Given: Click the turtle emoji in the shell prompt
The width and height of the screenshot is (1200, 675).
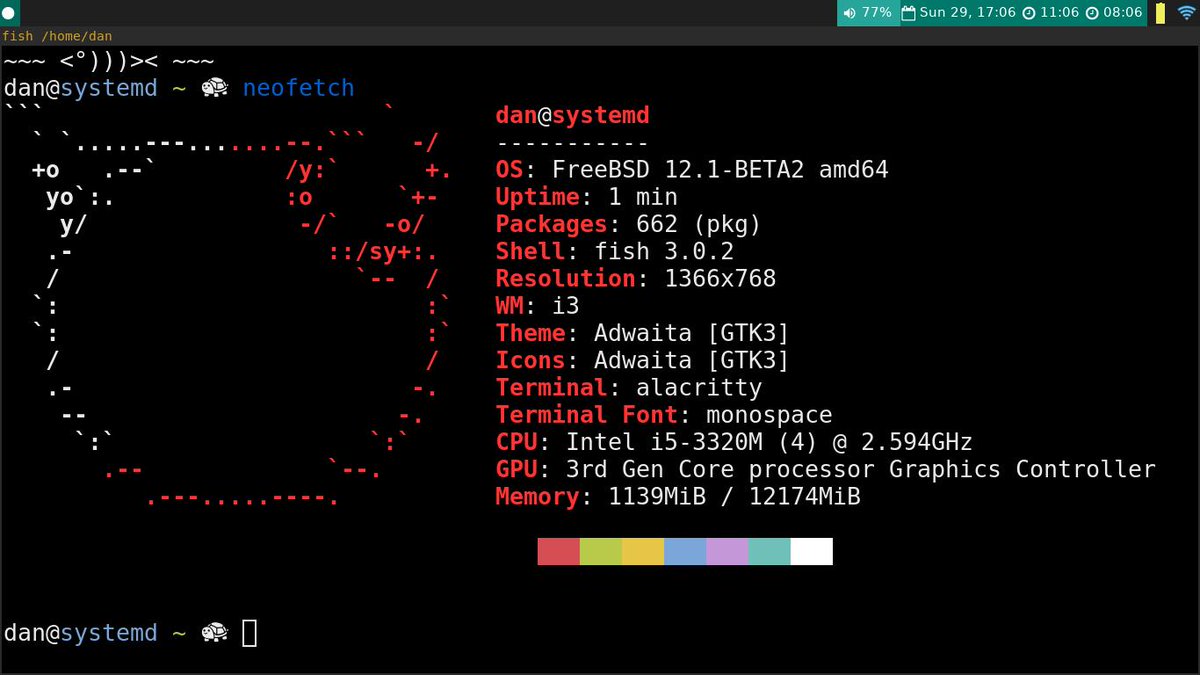Looking at the screenshot, I should pyautogui.click(x=213, y=88).
